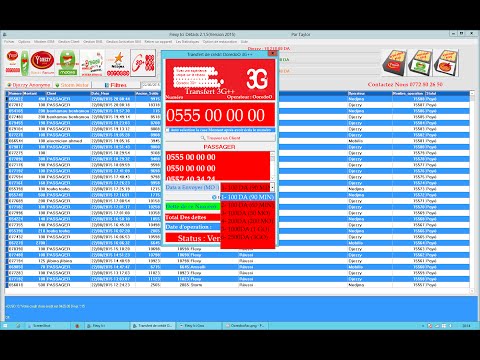Viewport: 480px width, 360px height.
Task: Choose the 1- 100 DA (90 MIN) option
Action: tap(247, 197)
